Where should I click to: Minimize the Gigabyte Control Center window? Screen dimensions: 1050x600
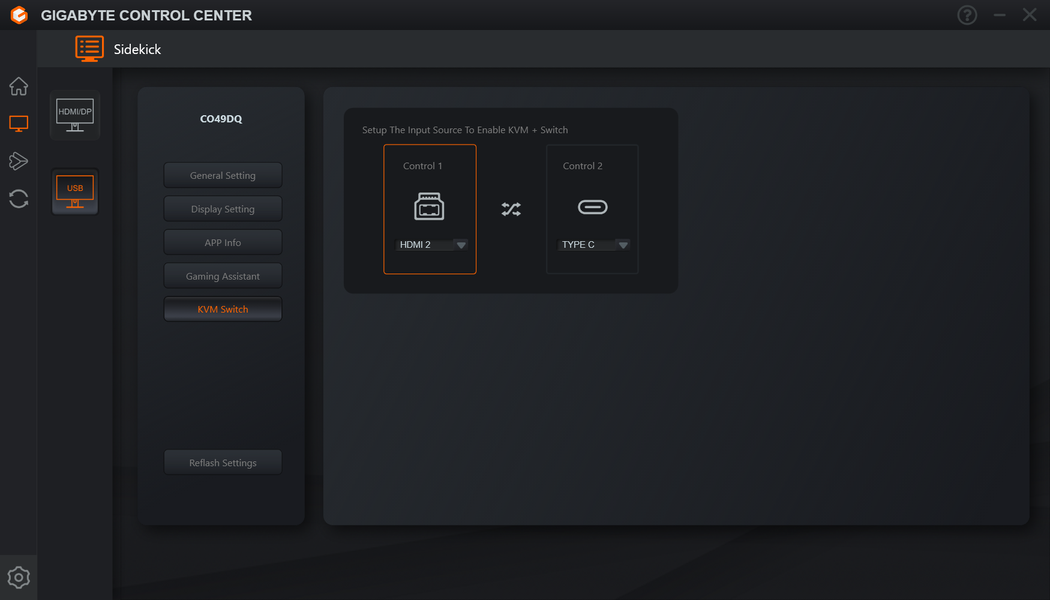(x=999, y=15)
